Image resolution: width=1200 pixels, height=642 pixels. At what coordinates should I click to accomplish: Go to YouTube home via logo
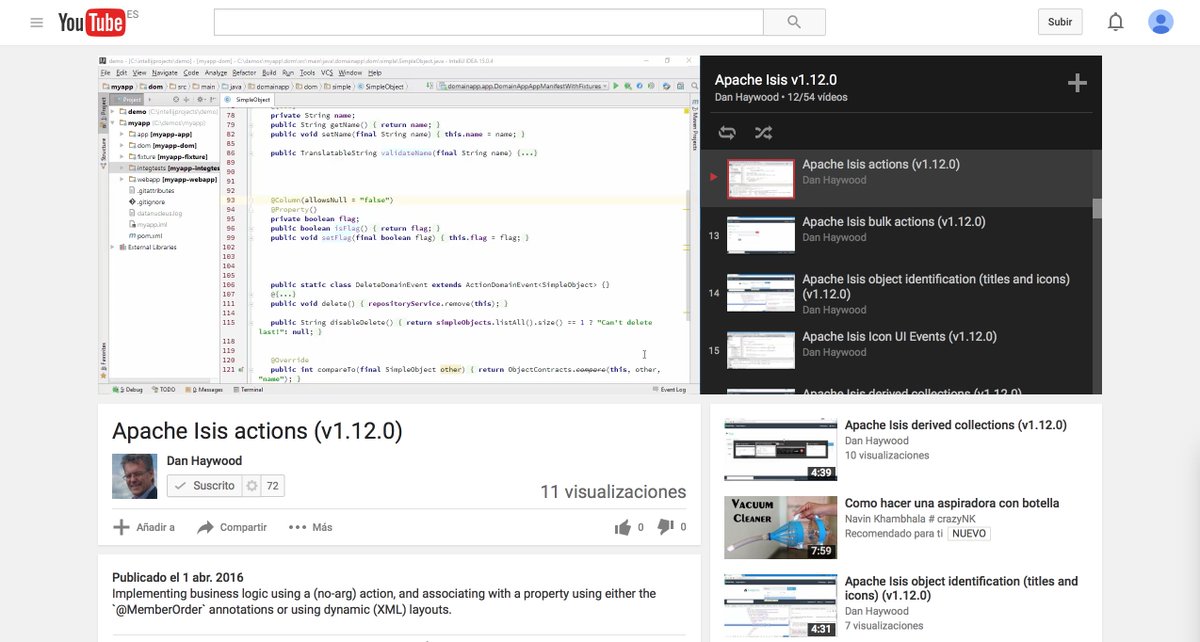90,21
